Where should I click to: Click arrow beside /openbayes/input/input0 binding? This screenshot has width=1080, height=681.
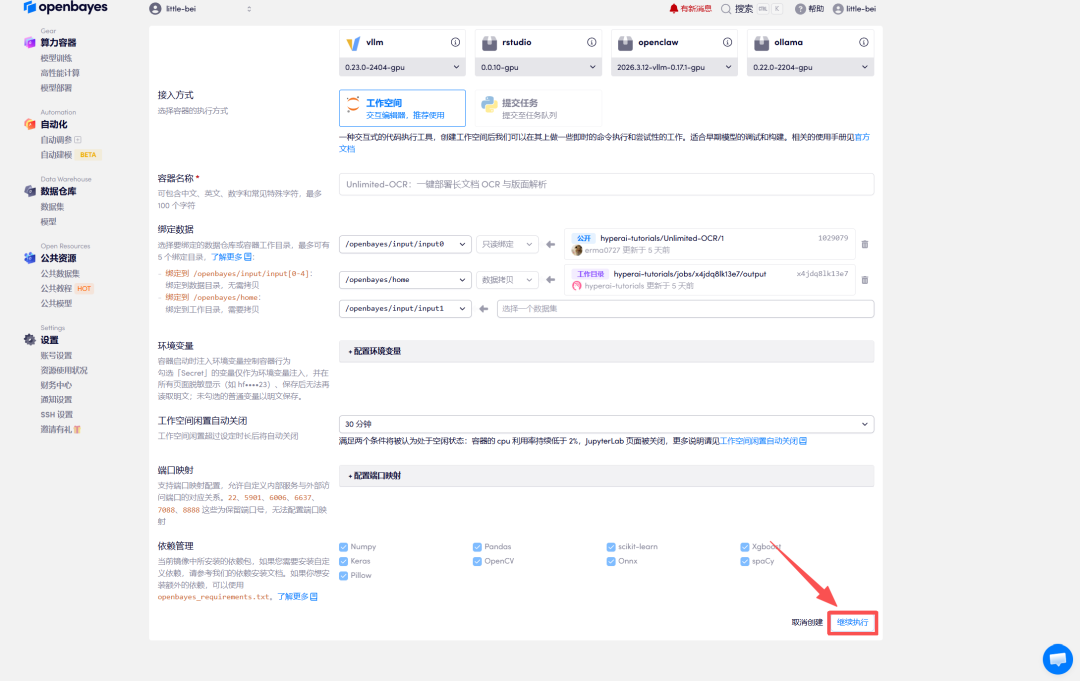(550, 244)
